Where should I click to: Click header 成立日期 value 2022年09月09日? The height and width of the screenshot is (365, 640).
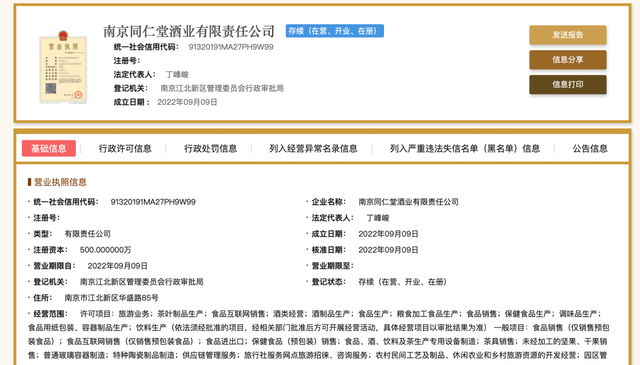(187, 102)
